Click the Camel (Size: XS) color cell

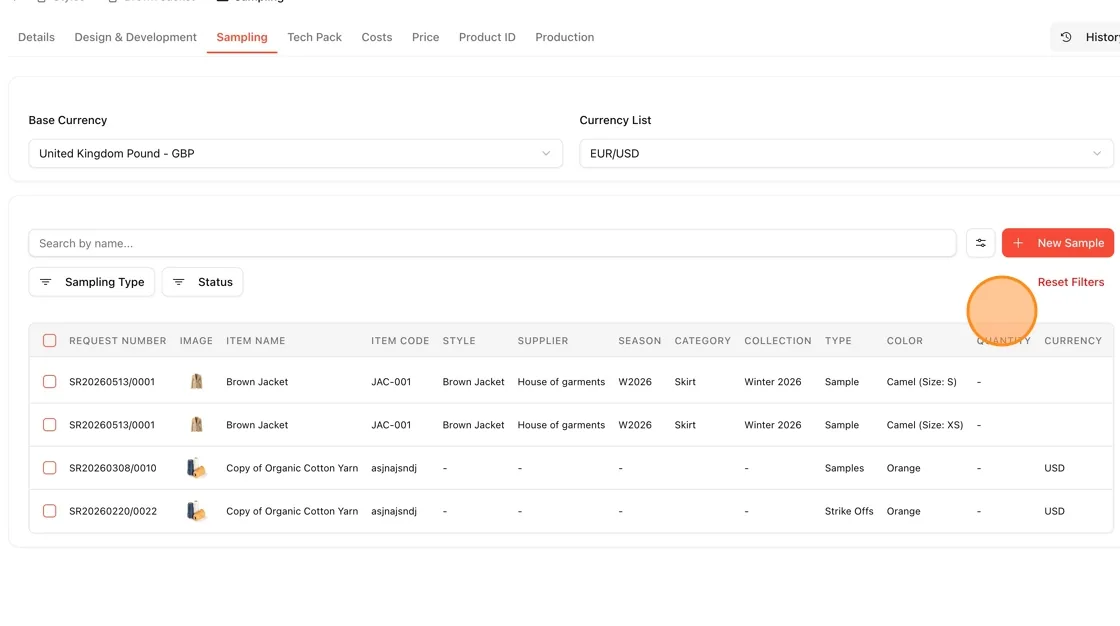[925, 424]
